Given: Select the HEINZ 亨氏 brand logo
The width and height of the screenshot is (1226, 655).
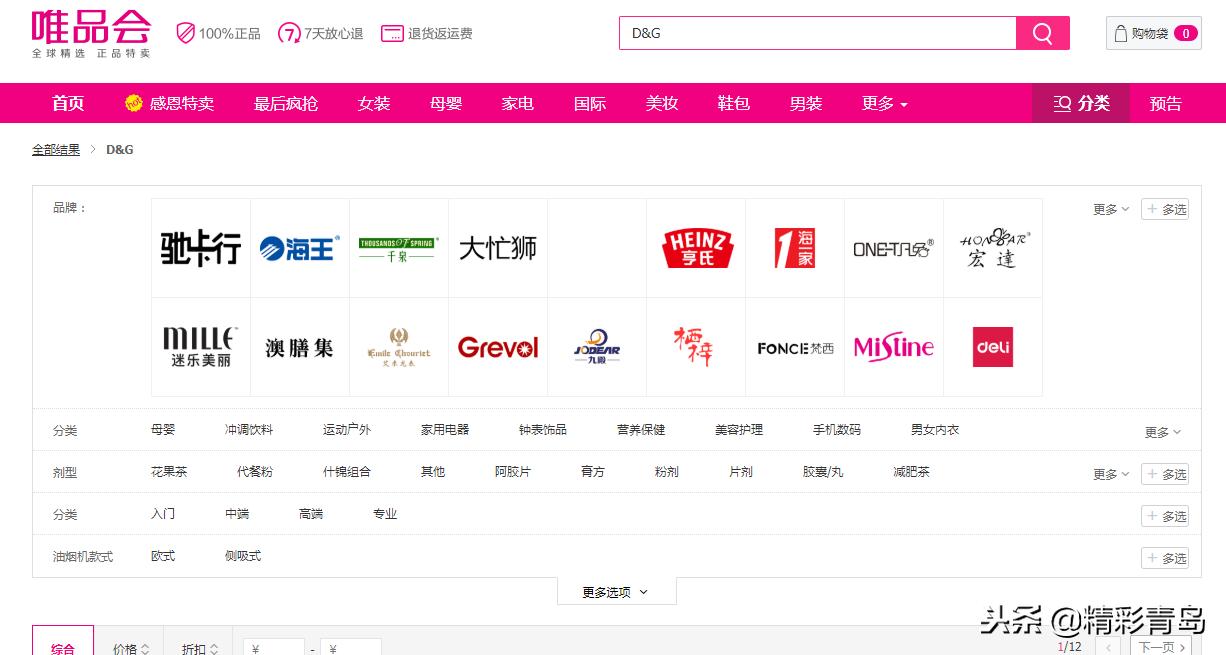Looking at the screenshot, I should tap(696, 247).
